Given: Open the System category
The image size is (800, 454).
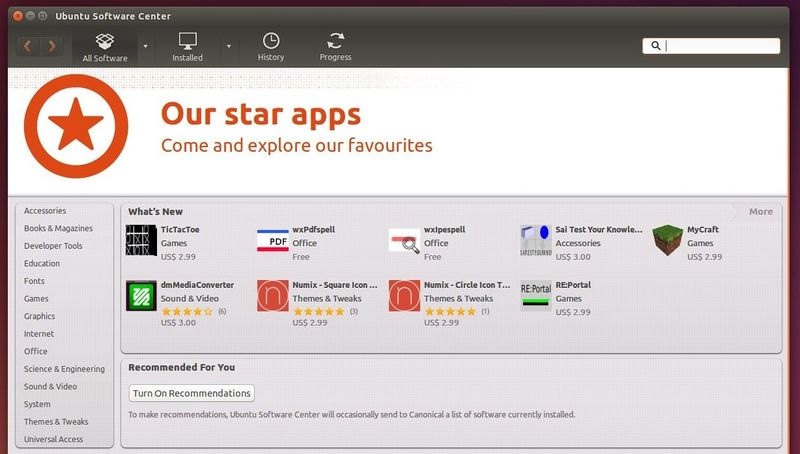Looking at the screenshot, I should (x=37, y=404).
